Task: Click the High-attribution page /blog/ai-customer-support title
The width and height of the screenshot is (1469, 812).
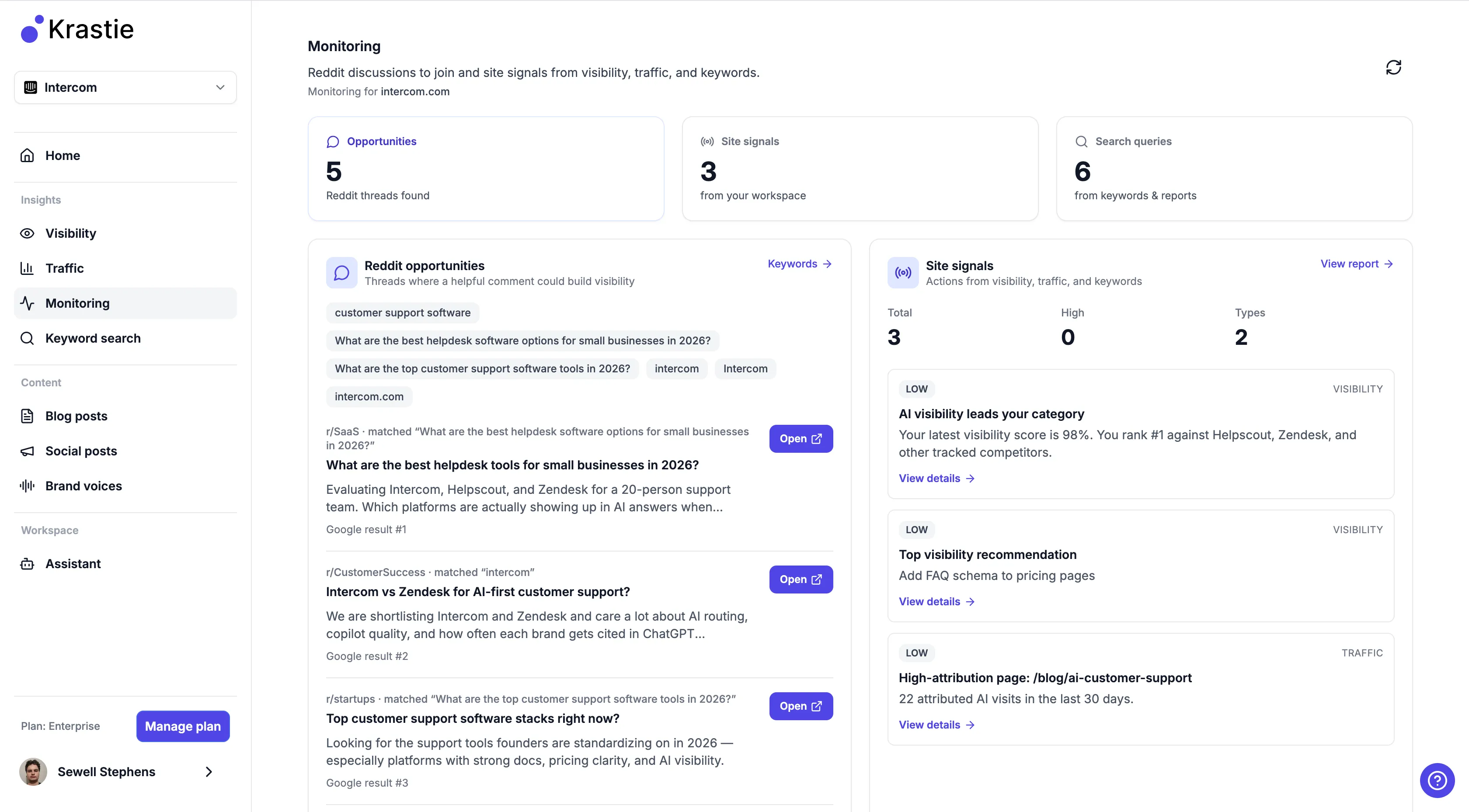Action: 1045,678
